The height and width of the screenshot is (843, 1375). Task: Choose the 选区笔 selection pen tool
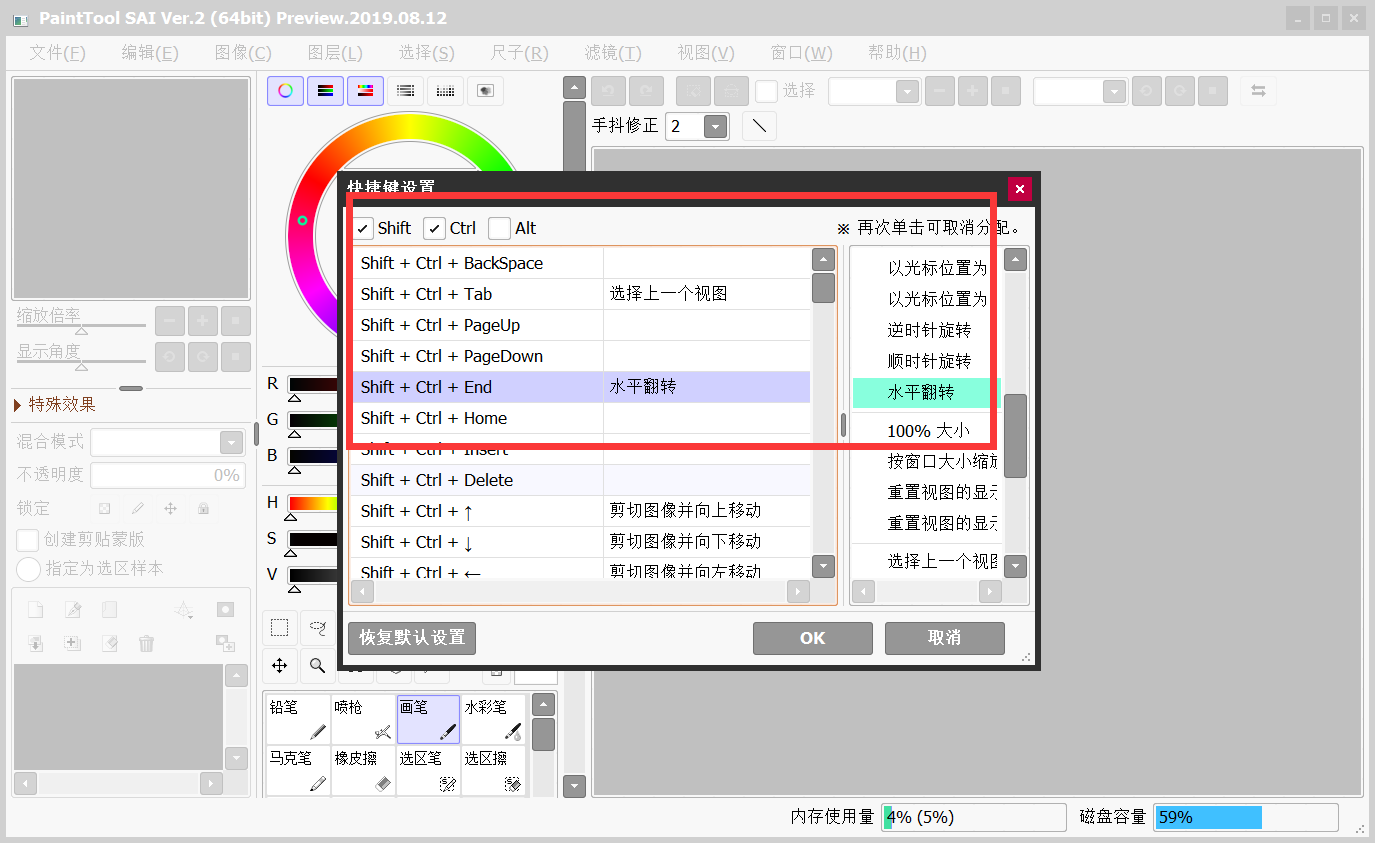[x=428, y=771]
